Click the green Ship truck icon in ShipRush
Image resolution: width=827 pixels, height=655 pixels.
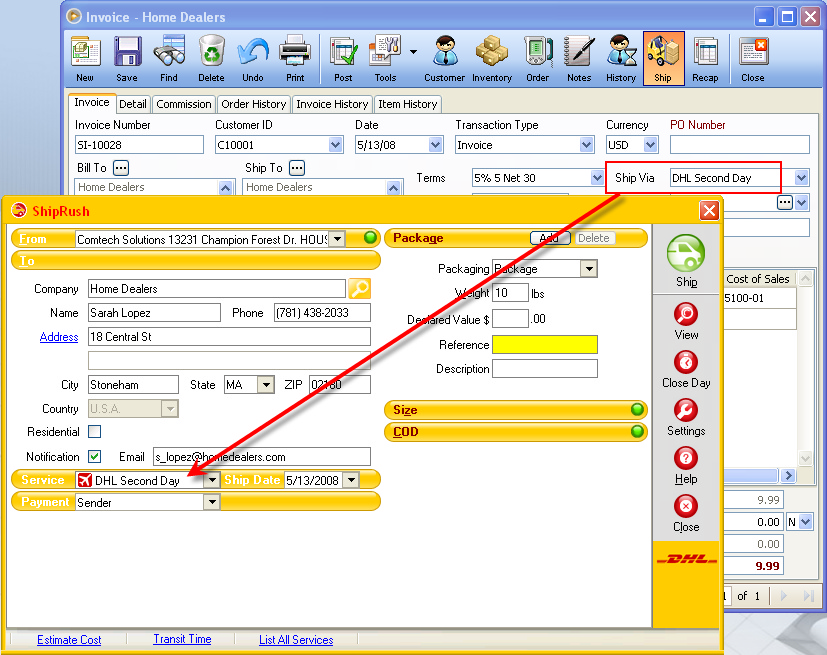click(686, 254)
